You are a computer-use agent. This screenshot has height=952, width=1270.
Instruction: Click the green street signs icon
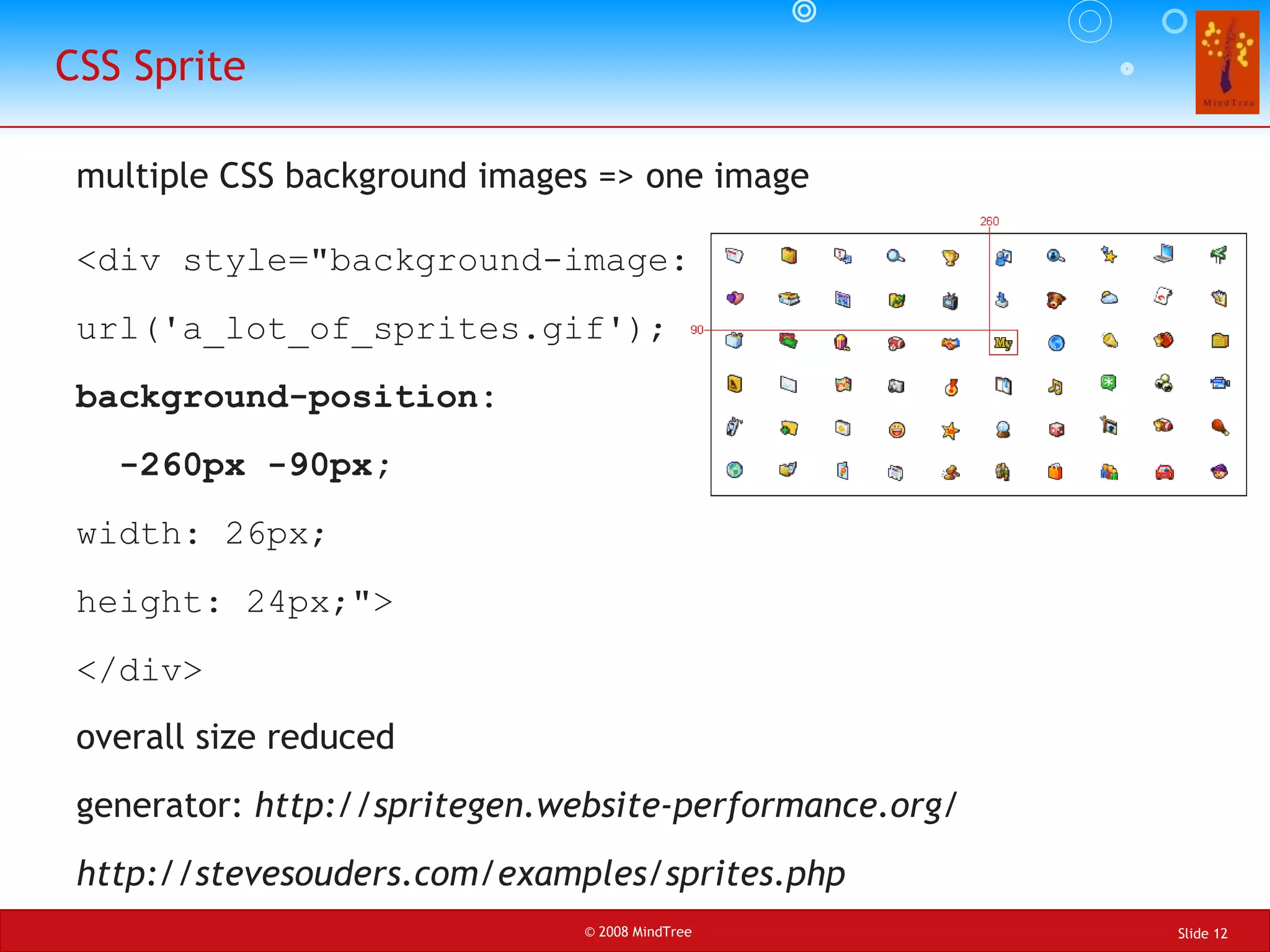coord(1219,254)
